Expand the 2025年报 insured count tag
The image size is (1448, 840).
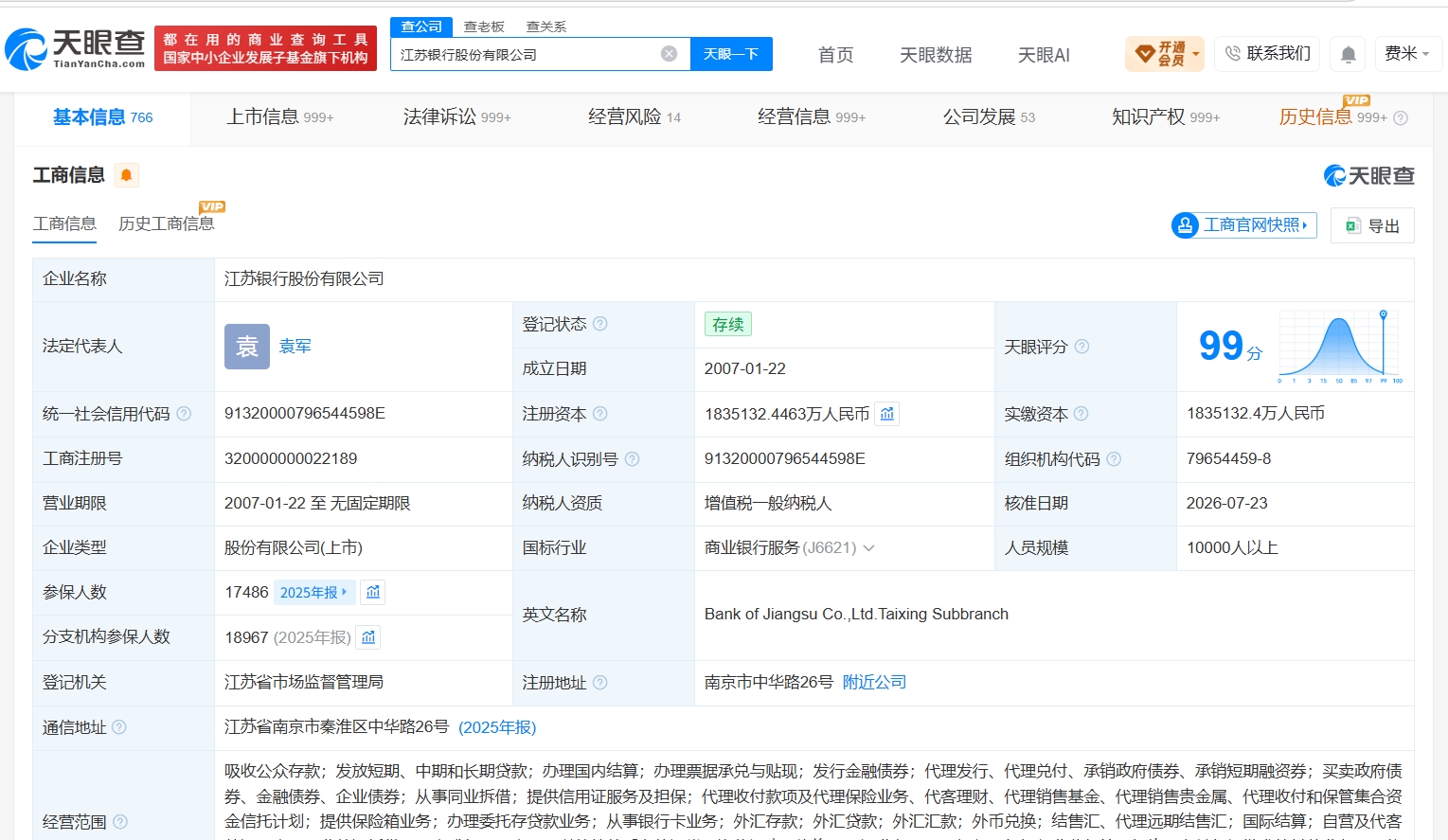click(x=314, y=592)
